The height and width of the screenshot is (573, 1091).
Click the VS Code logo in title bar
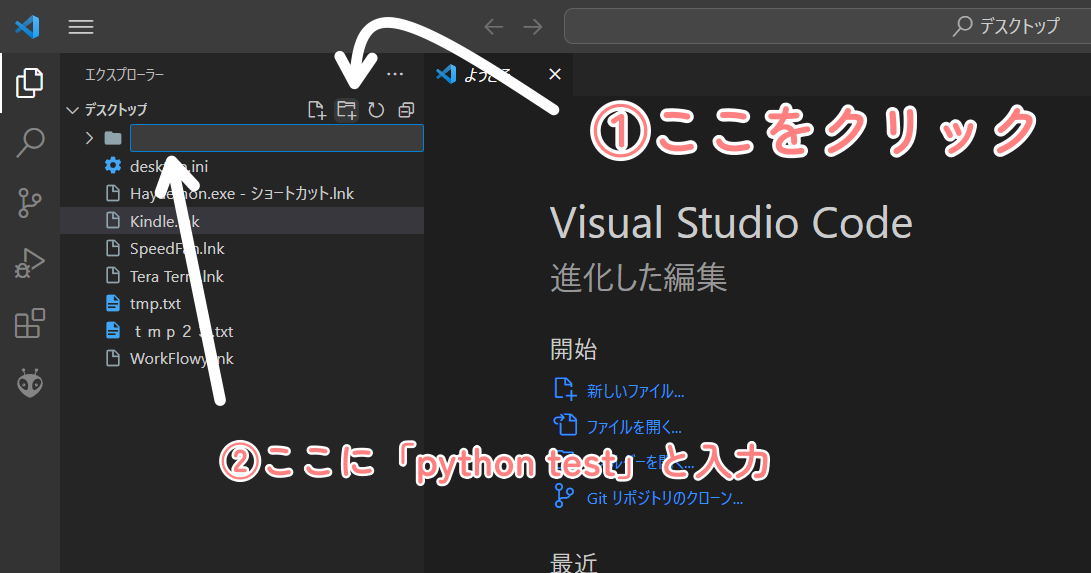point(27,27)
